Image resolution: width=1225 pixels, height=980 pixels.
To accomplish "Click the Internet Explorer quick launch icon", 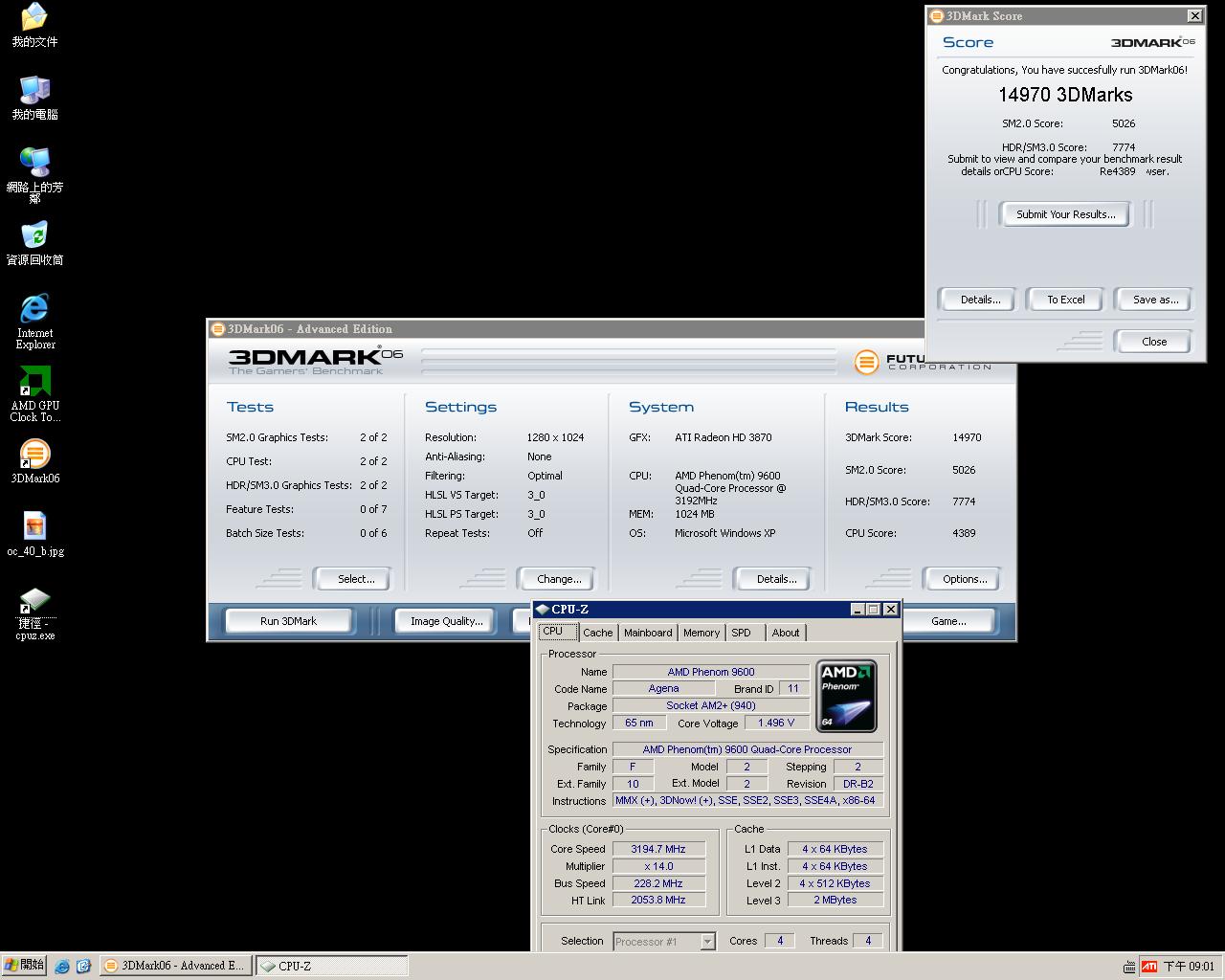I will tap(62, 967).
